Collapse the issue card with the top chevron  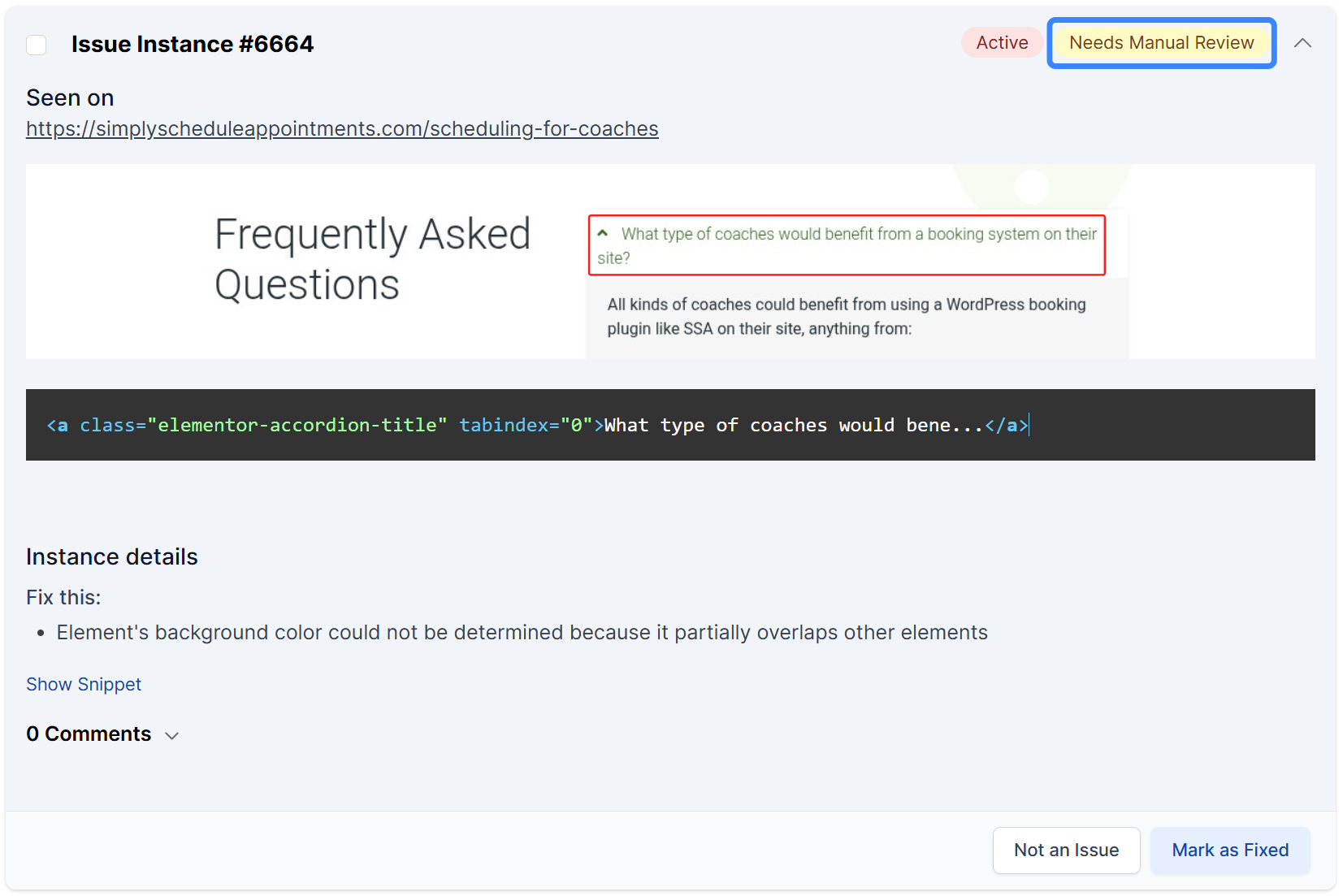(x=1303, y=44)
